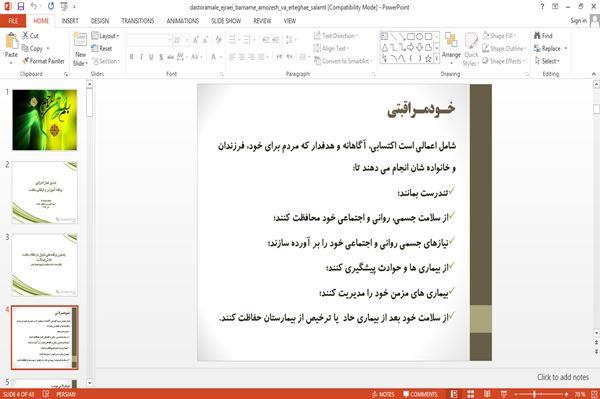The image size is (600, 399).
Task: Reset the slide layout with Reset
Action: (102, 49)
